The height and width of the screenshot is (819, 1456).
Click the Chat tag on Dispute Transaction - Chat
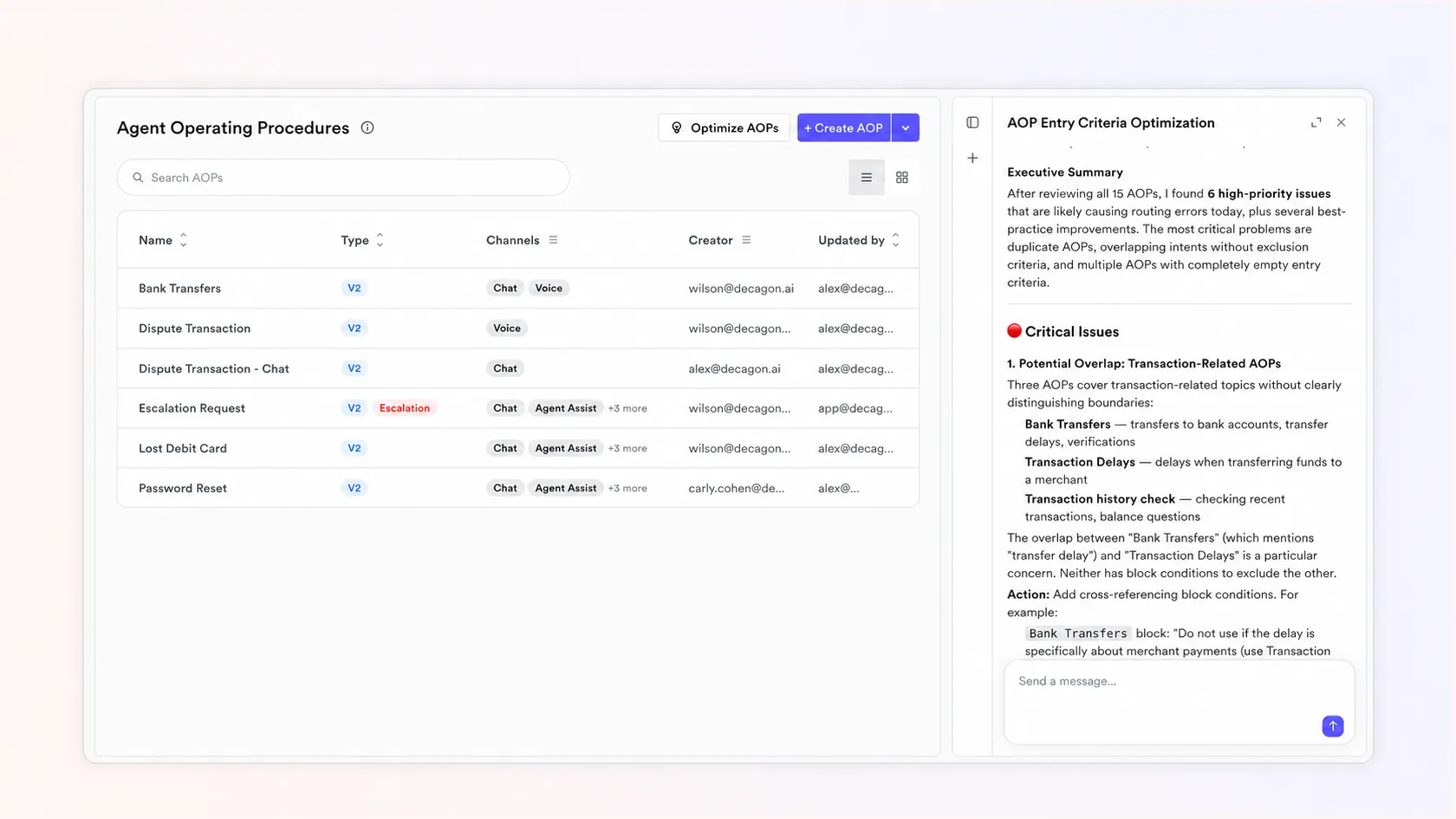[505, 368]
